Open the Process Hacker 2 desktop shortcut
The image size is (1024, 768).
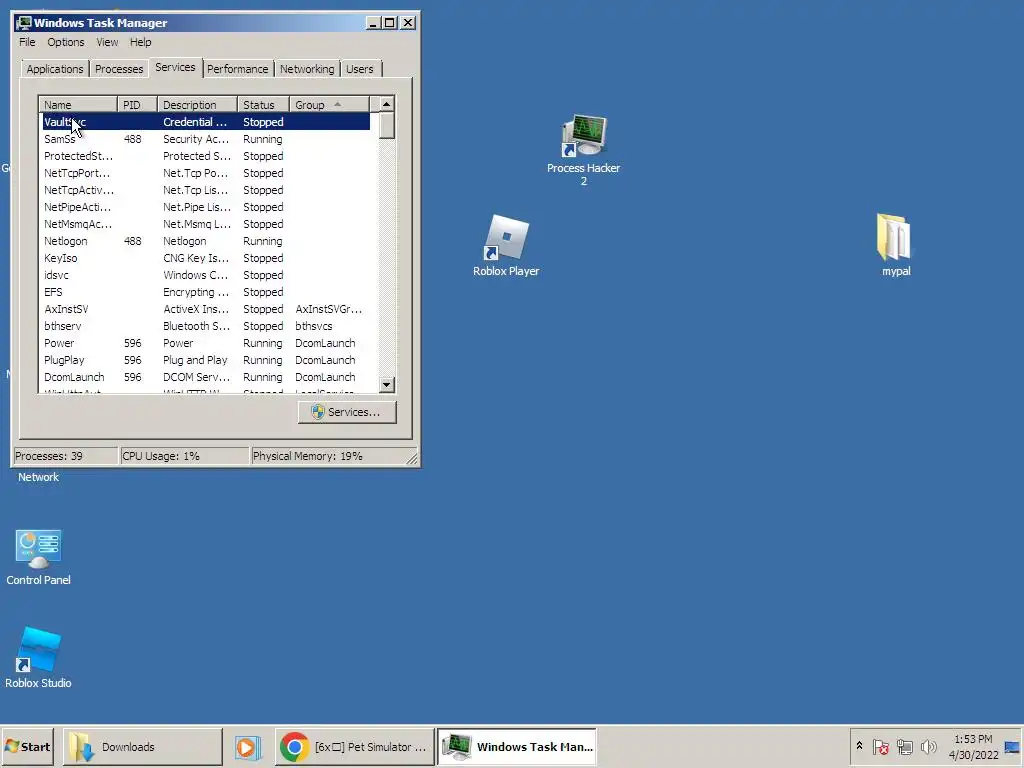[x=584, y=150]
